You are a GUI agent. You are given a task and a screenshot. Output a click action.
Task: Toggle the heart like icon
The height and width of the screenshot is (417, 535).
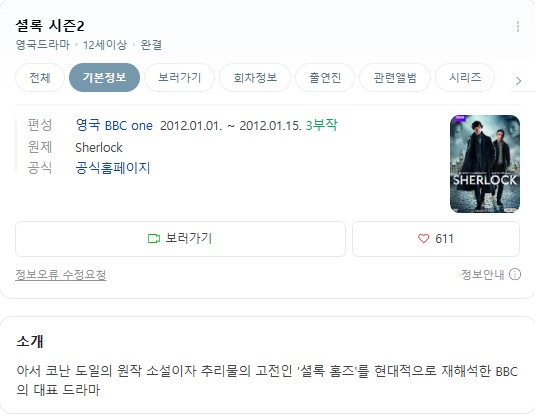coord(423,239)
